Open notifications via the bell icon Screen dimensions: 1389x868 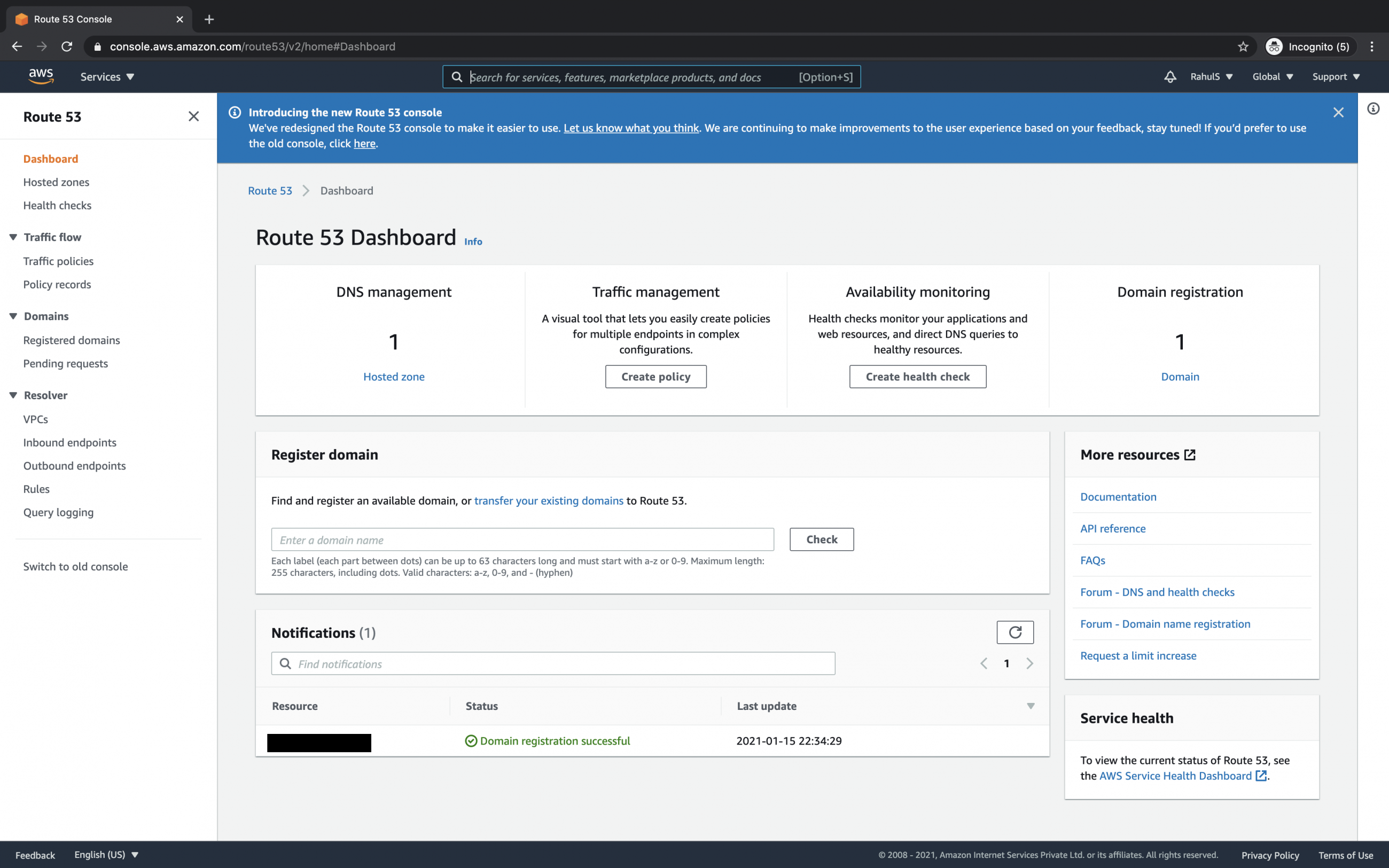click(1170, 76)
